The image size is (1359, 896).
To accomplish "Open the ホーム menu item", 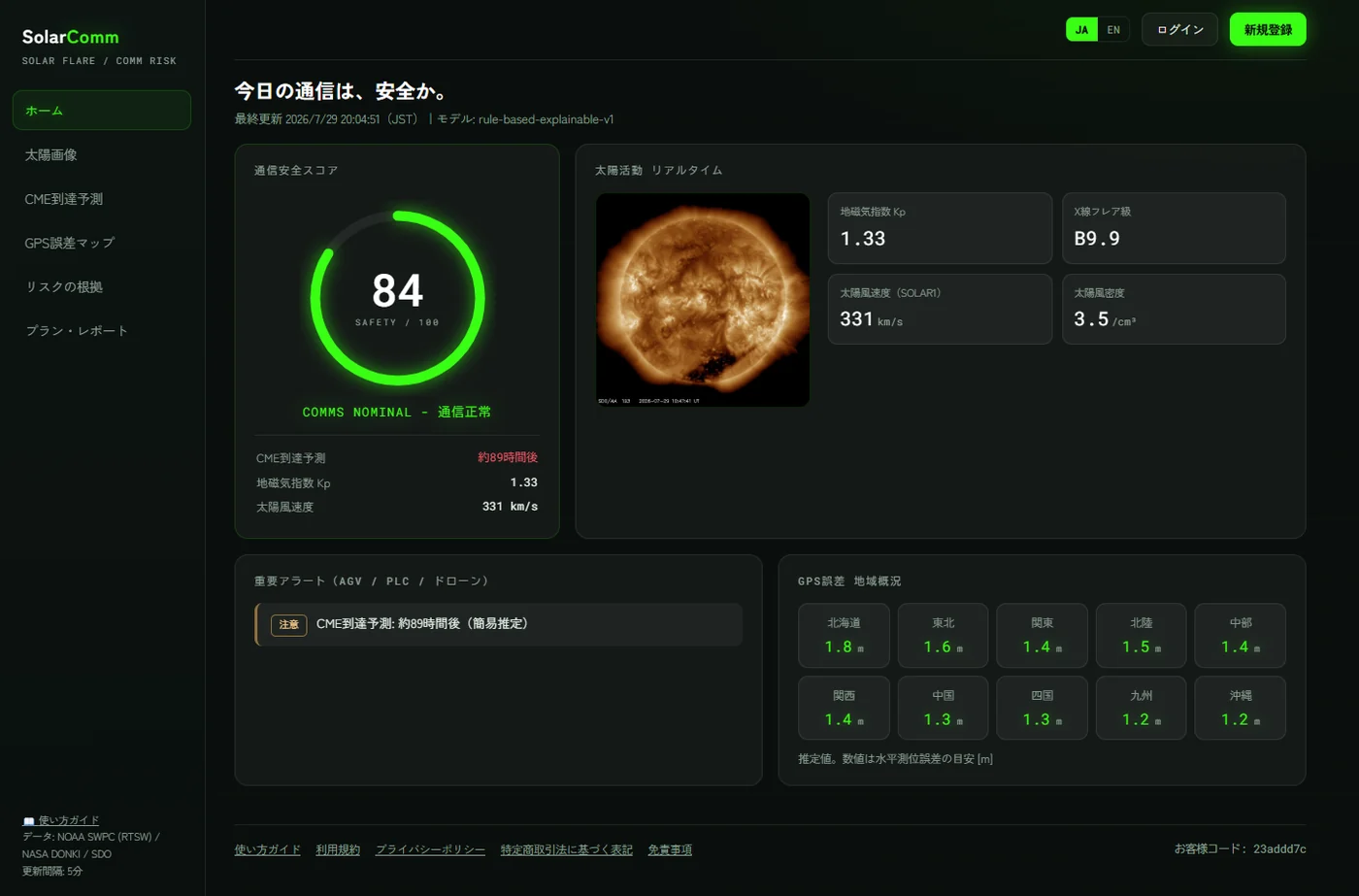I will 102,111.
